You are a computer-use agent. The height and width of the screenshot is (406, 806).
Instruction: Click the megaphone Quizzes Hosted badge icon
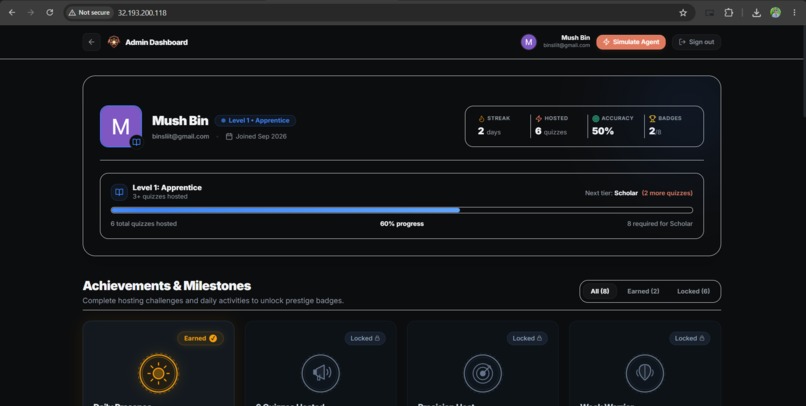321,373
